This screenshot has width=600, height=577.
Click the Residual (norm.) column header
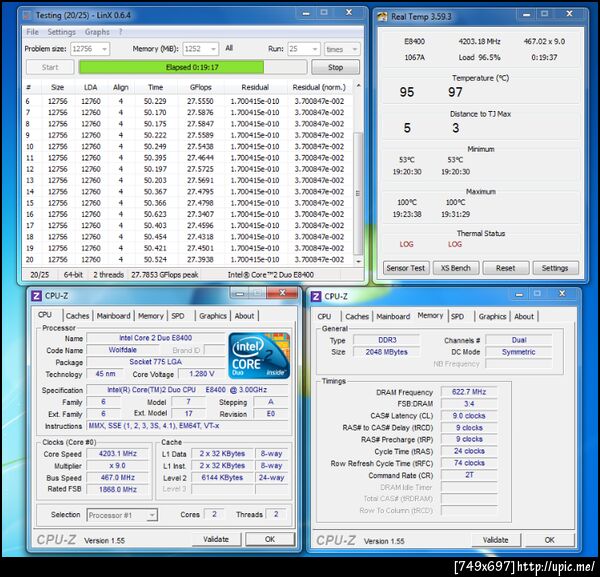[319, 87]
